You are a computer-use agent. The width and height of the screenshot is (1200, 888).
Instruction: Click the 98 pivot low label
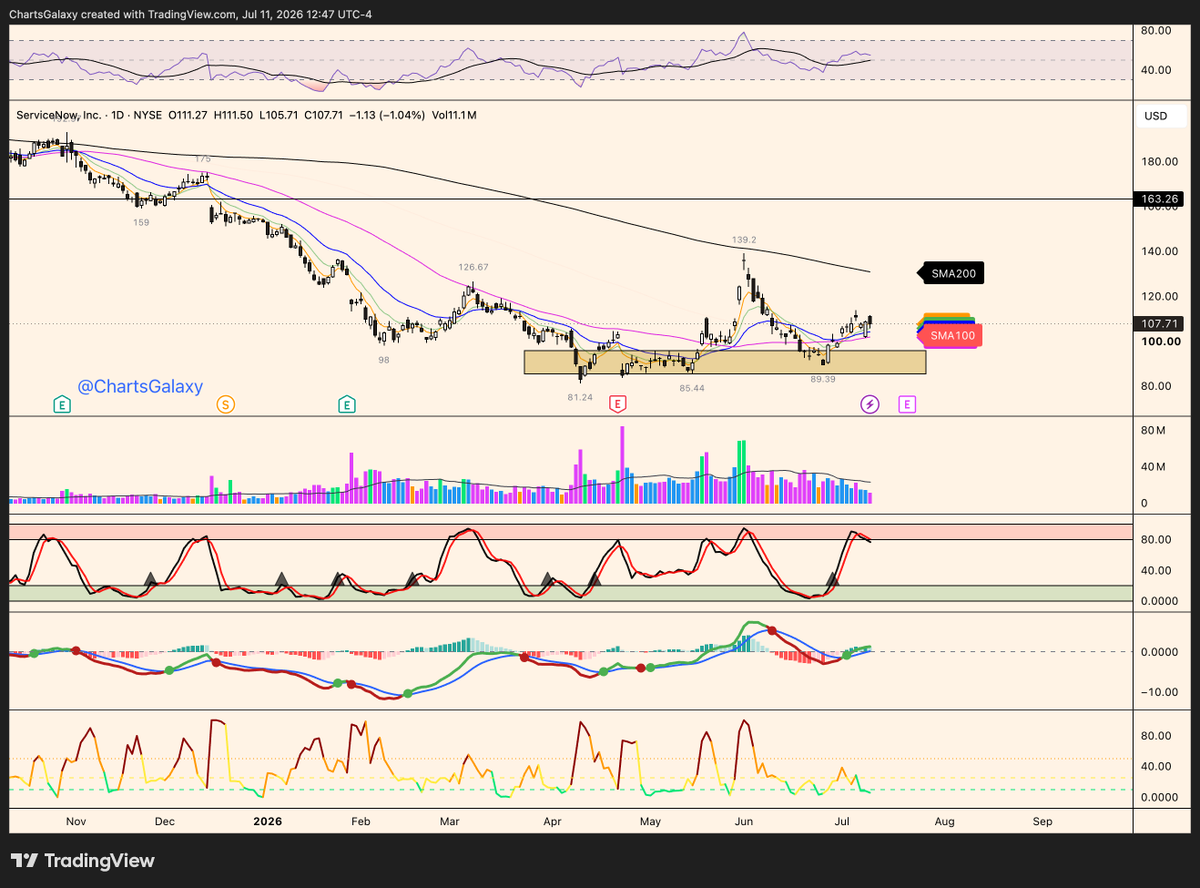tap(383, 359)
